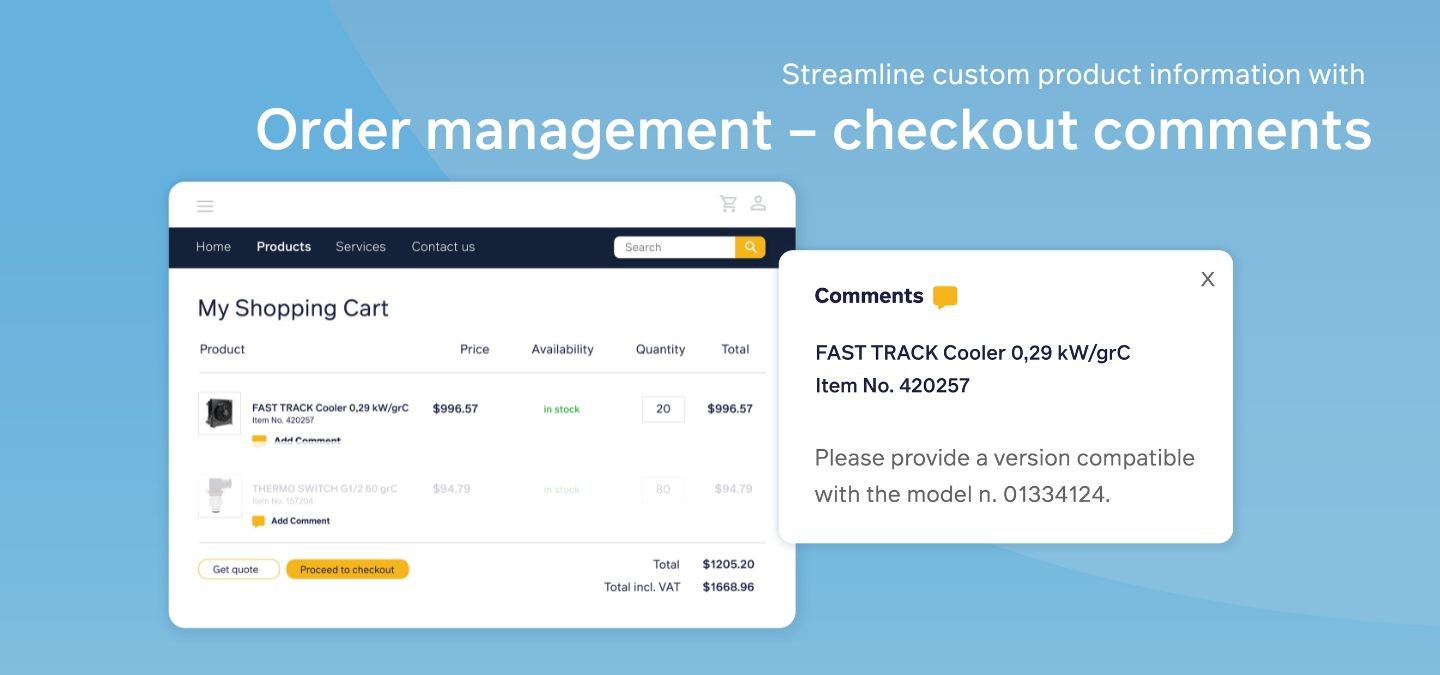The height and width of the screenshot is (675, 1440).
Task: Click Add Comment link under THERMO SWITCH
Action: click(300, 521)
